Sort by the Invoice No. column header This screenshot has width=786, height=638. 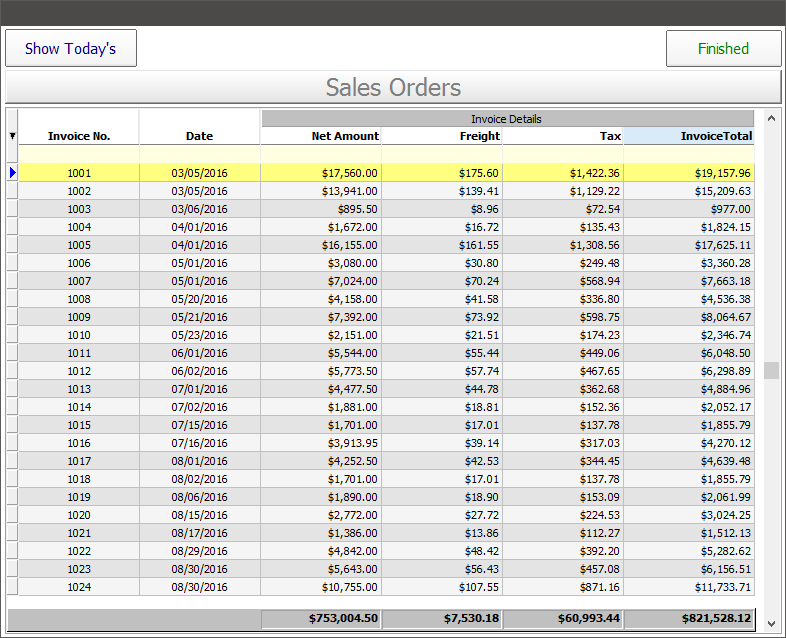click(79, 136)
